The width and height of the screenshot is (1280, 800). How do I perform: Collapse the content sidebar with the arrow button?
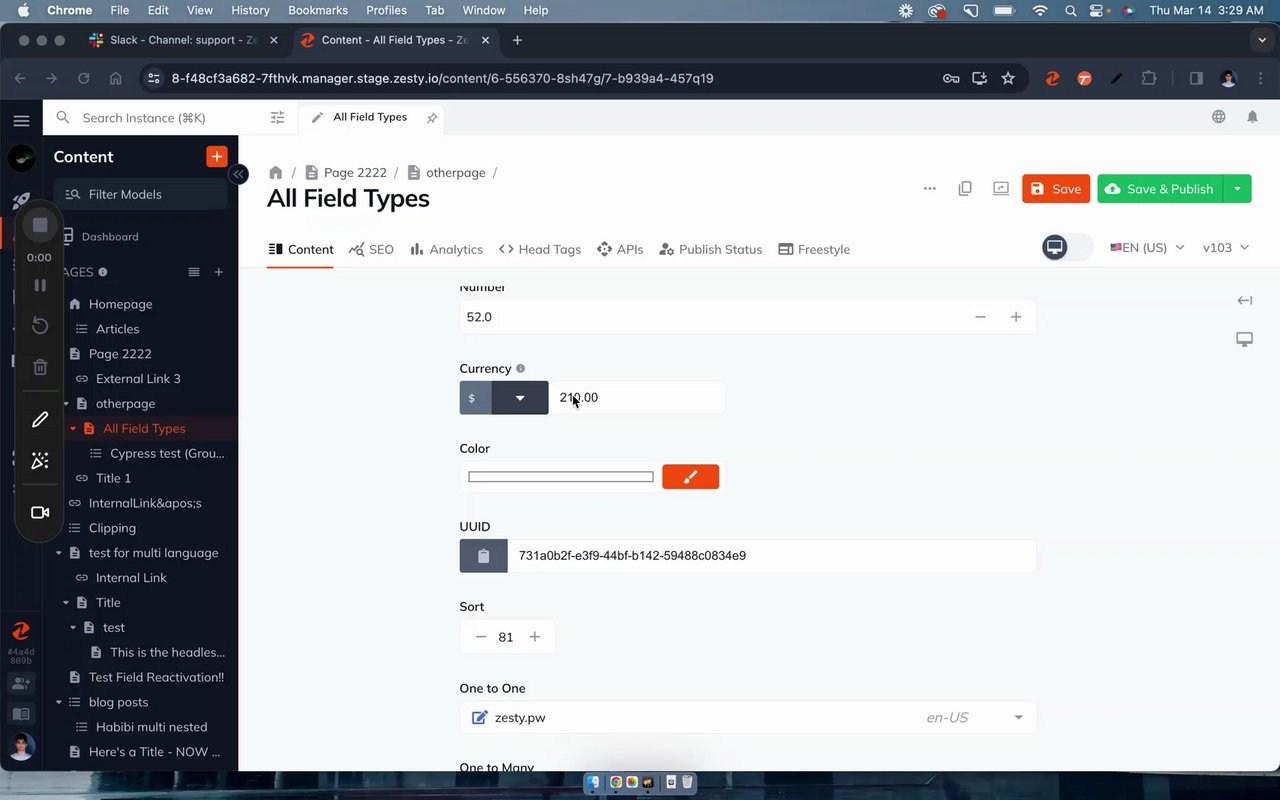[x=238, y=174]
